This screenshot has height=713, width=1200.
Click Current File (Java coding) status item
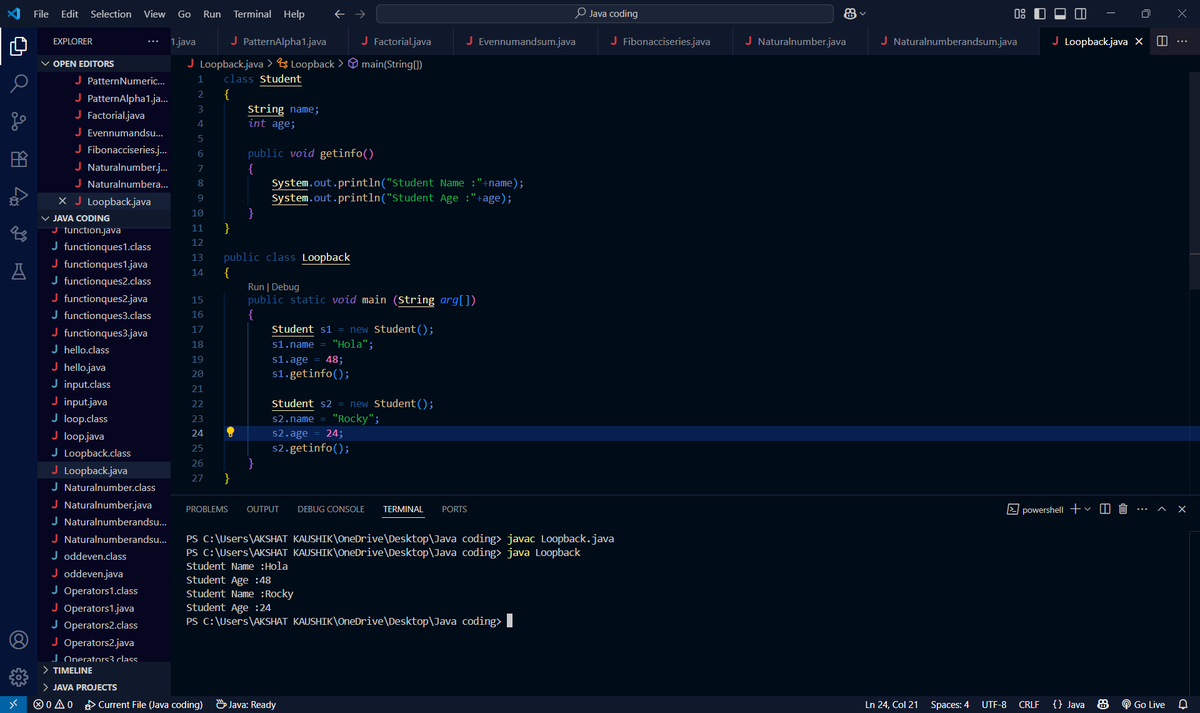click(143, 705)
